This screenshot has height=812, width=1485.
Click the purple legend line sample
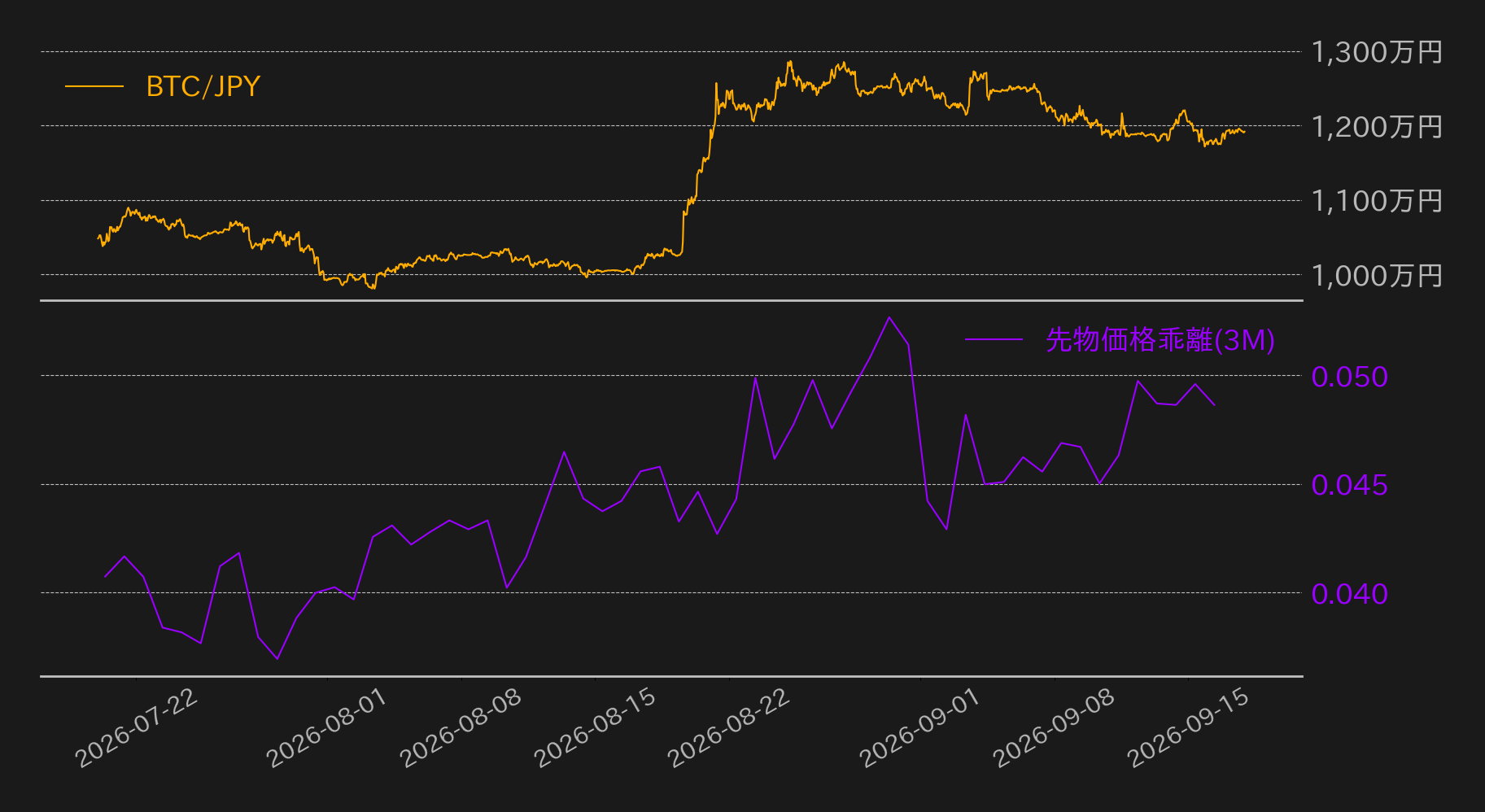coord(994,339)
